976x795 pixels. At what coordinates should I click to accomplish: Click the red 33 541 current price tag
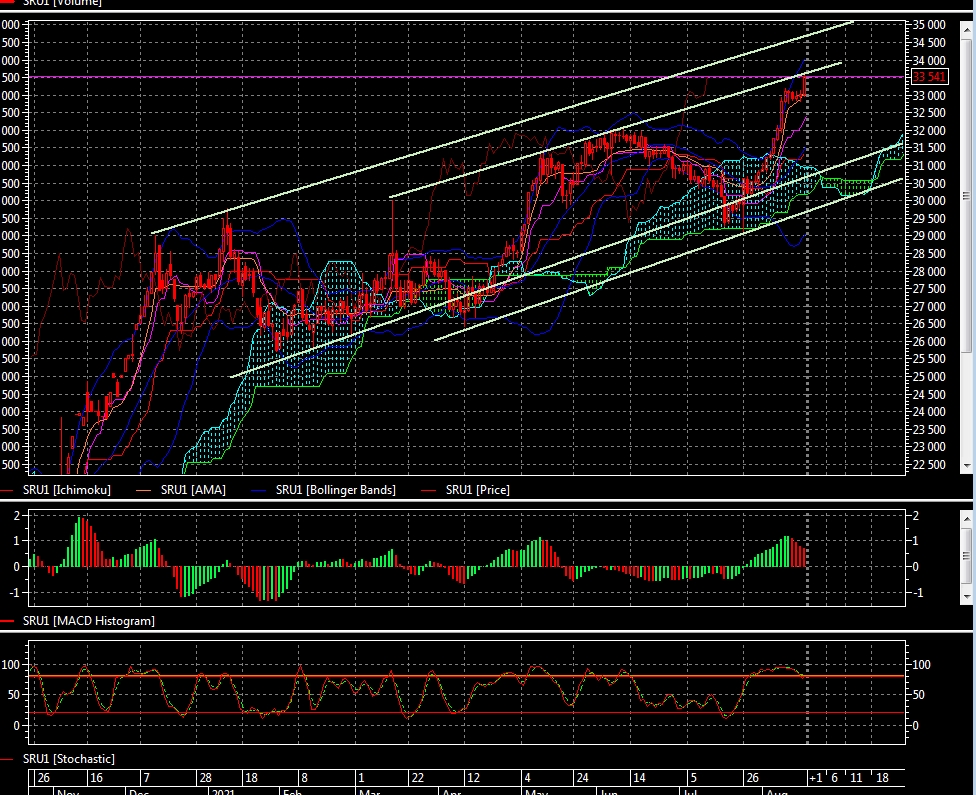[x=929, y=77]
